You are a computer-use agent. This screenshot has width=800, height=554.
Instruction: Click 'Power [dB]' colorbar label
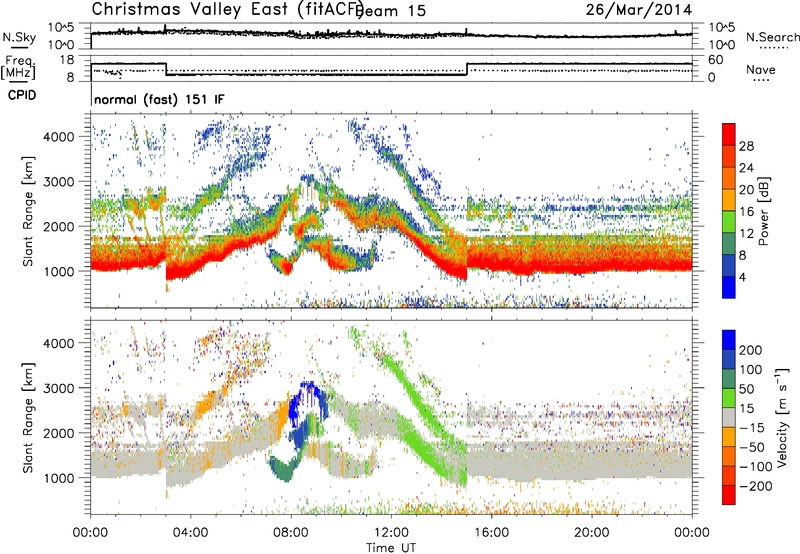[764, 211]
